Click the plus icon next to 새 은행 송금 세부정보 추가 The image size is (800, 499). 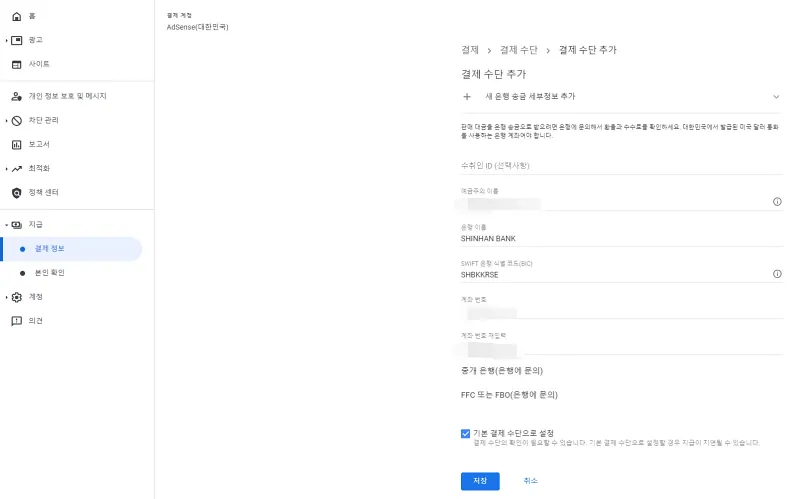point(466,96)
